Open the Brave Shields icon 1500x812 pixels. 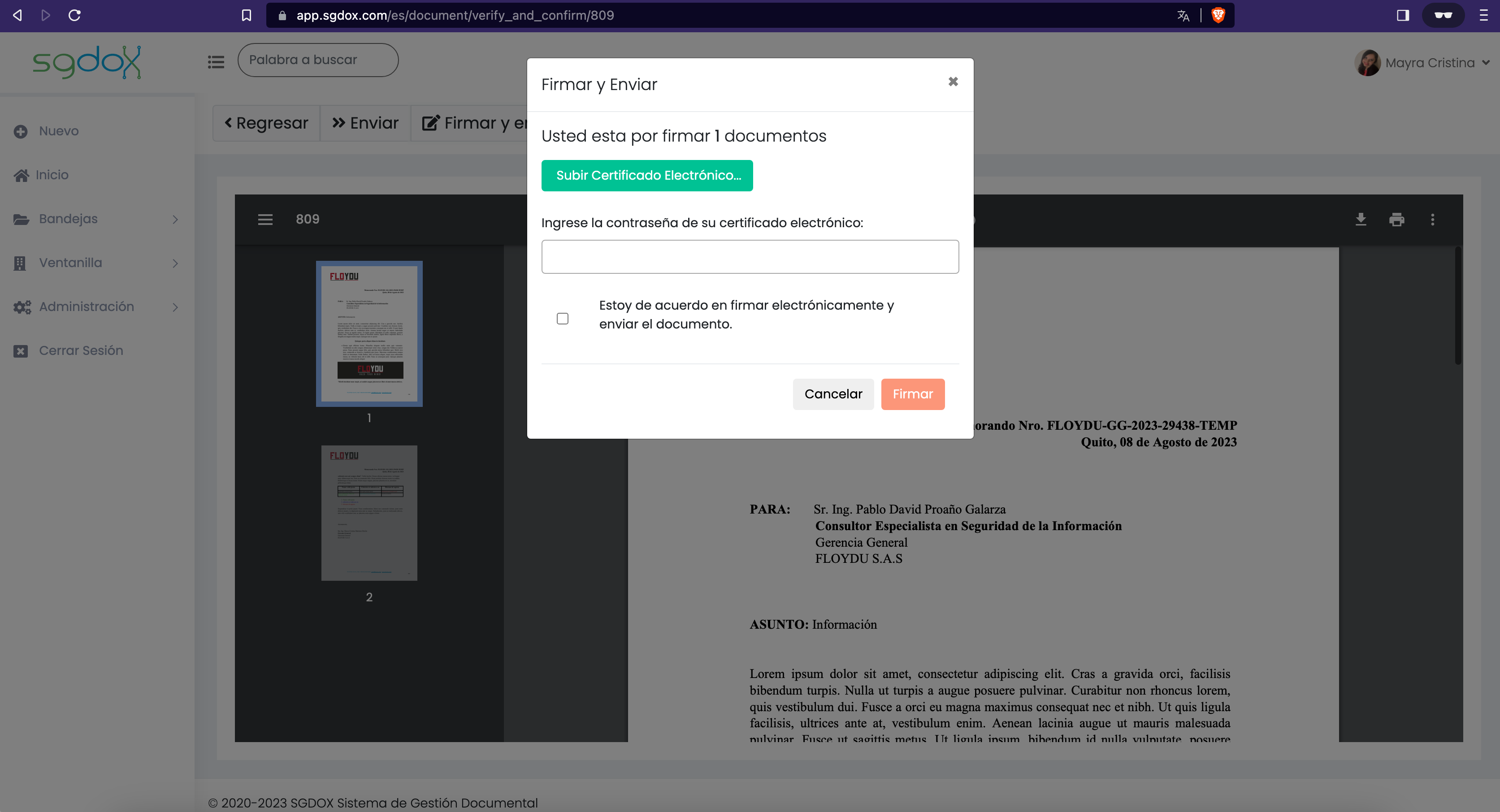point(1218,15)
